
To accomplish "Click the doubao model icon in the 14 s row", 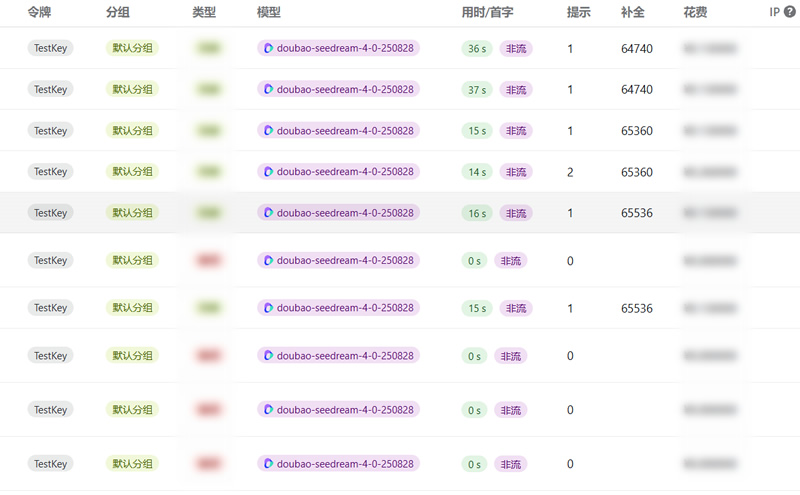I will pos(268,172).
